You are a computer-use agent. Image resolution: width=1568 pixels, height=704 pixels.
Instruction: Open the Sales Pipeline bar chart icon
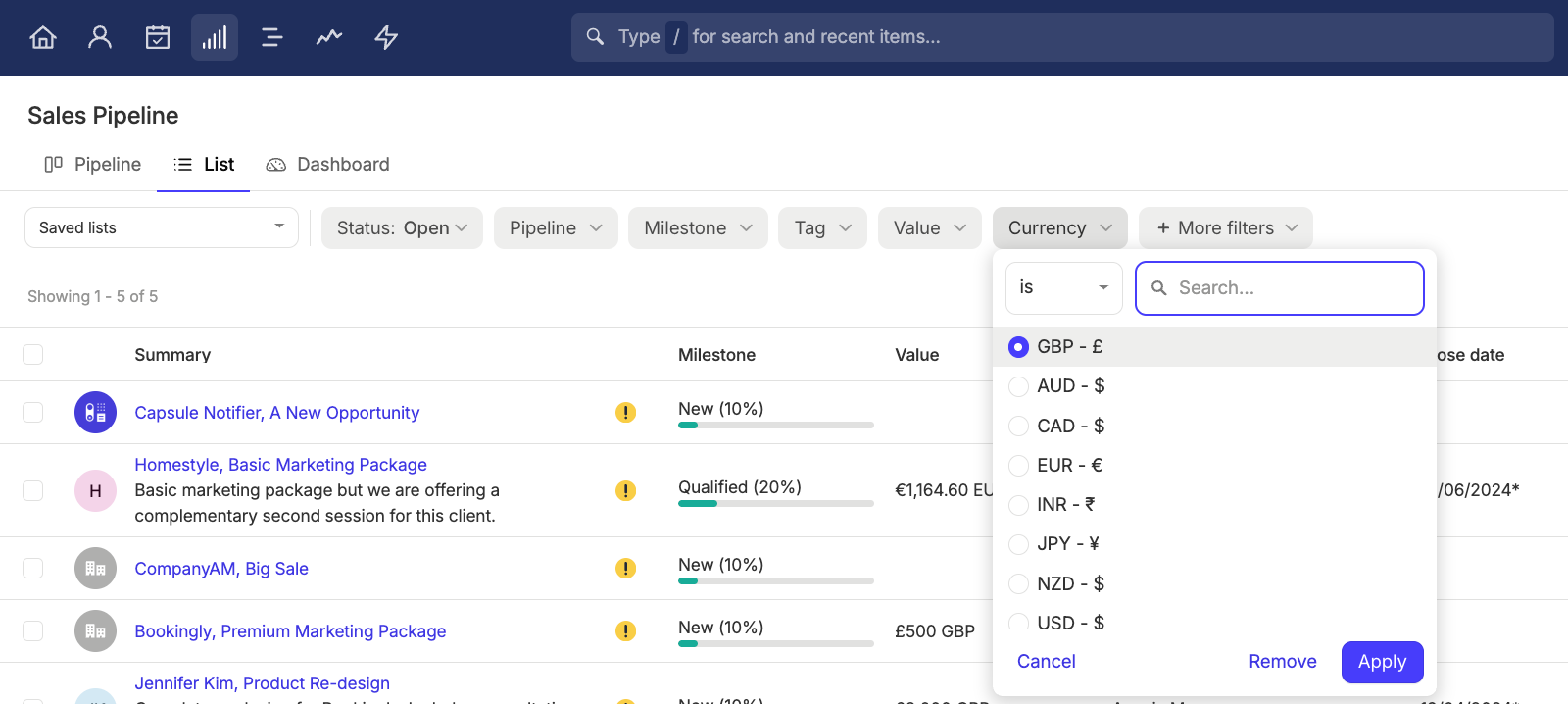[x=215, y=37]
